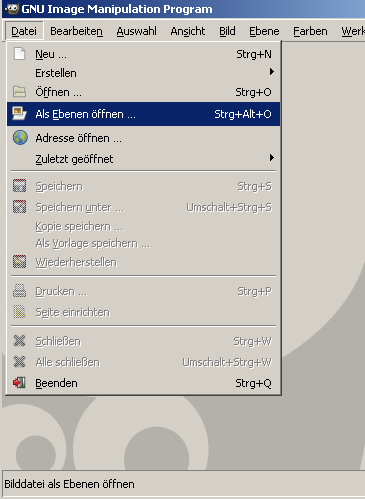This screenshot has width=365, height=499.
Task: Click the globe icon for Adresse öffnen
Action: (20, 138)
